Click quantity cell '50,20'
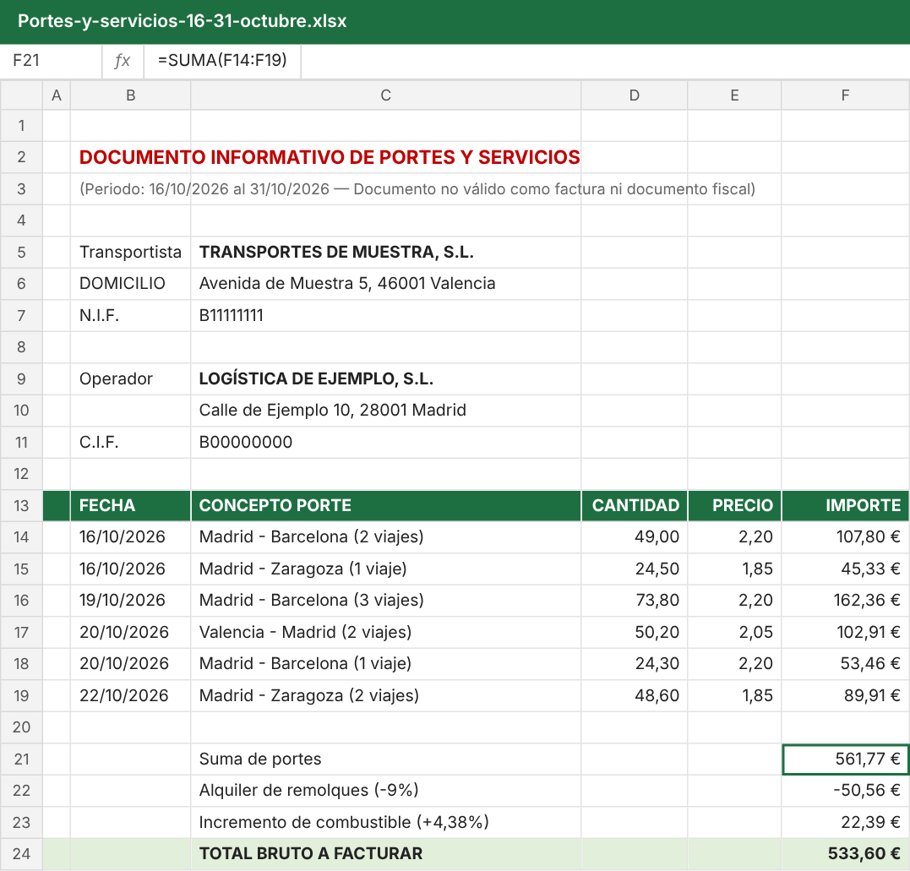The image size is (910, 871). (x=634, y=632)
